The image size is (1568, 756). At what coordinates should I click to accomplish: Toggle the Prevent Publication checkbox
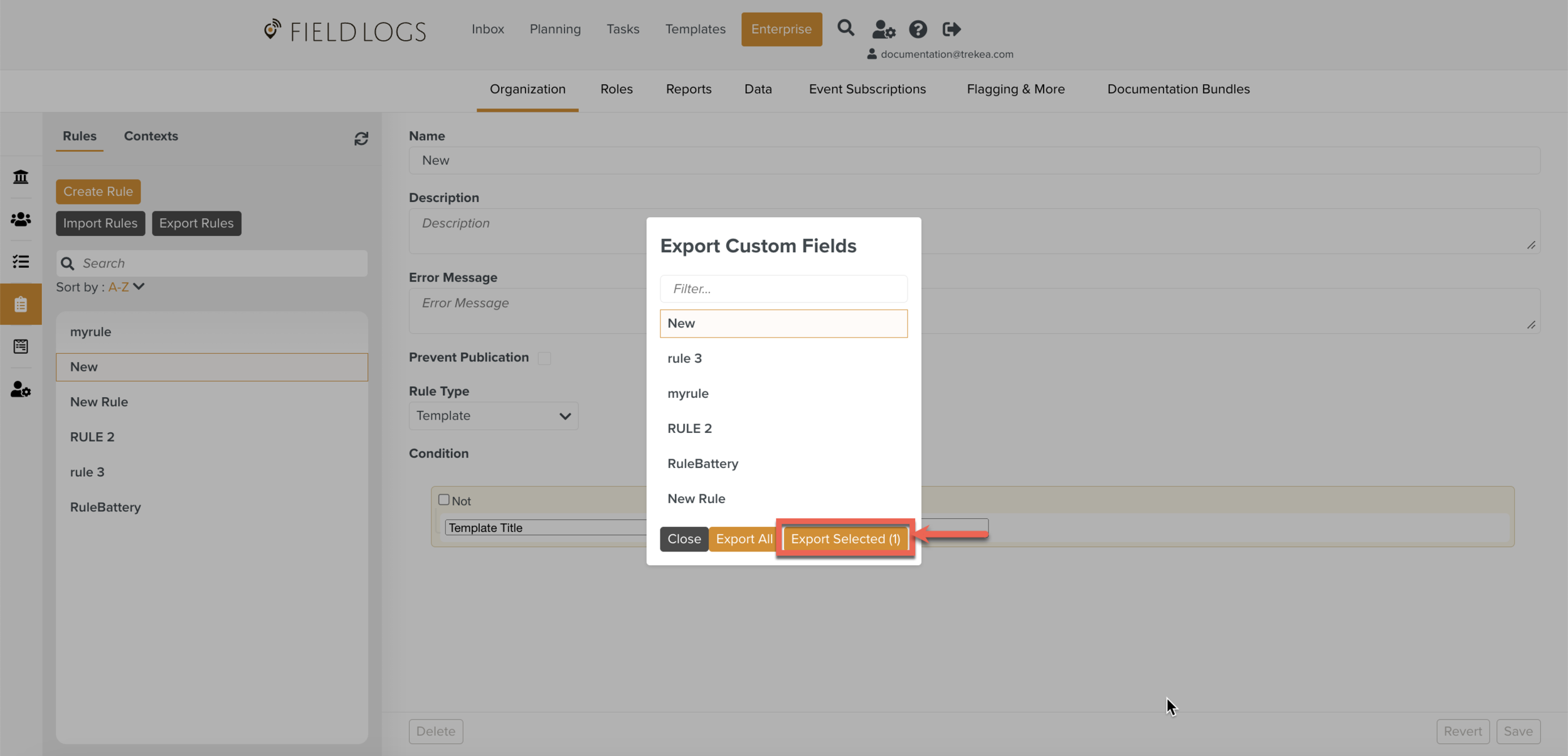click(544, 358)
